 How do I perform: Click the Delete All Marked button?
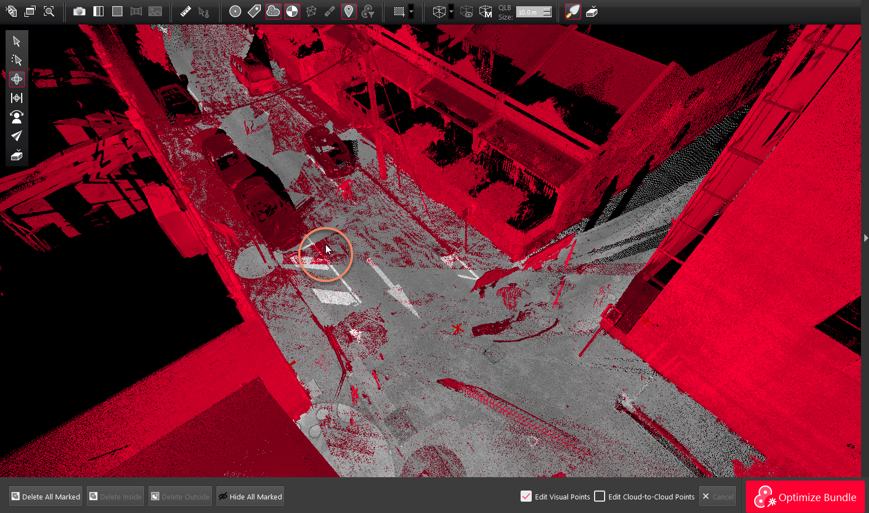45,496
